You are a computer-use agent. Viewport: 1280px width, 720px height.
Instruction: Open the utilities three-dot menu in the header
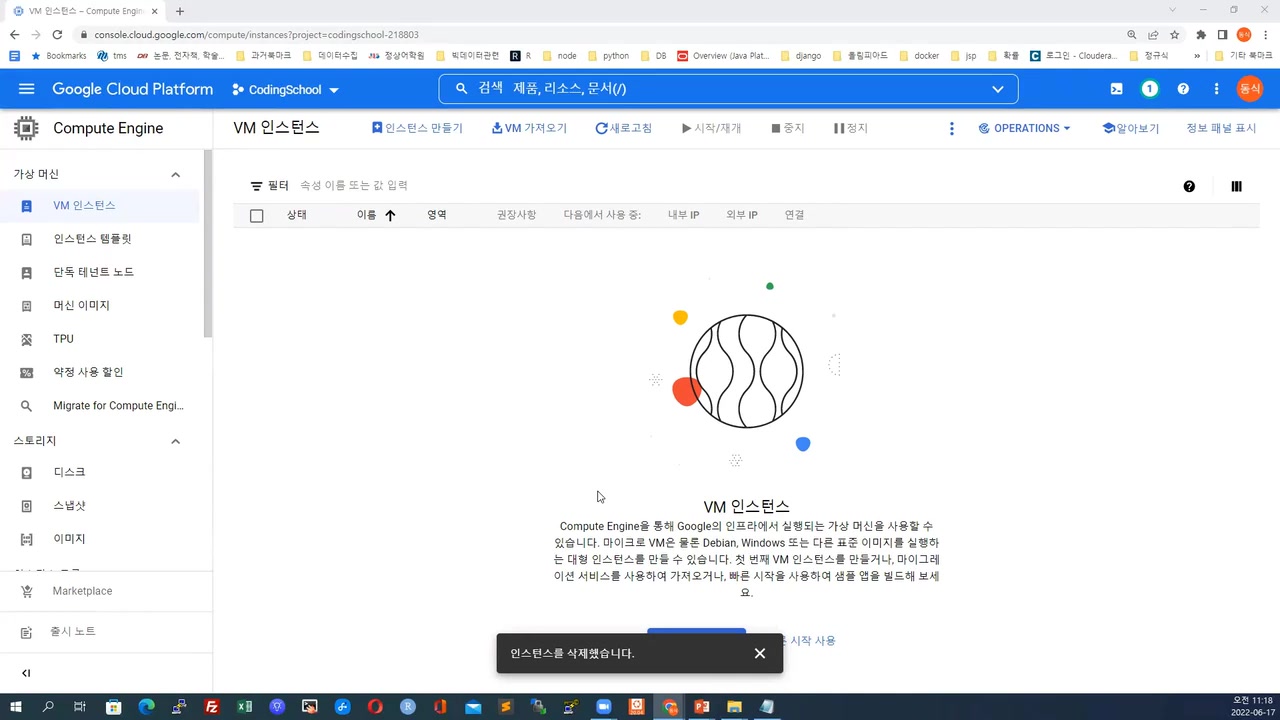pyautogui.click(x=1216, y=89)
